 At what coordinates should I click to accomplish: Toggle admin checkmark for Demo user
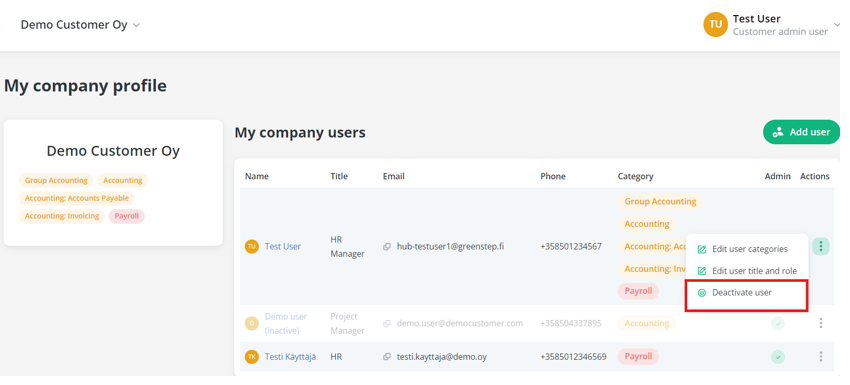(x=778, y=324)
